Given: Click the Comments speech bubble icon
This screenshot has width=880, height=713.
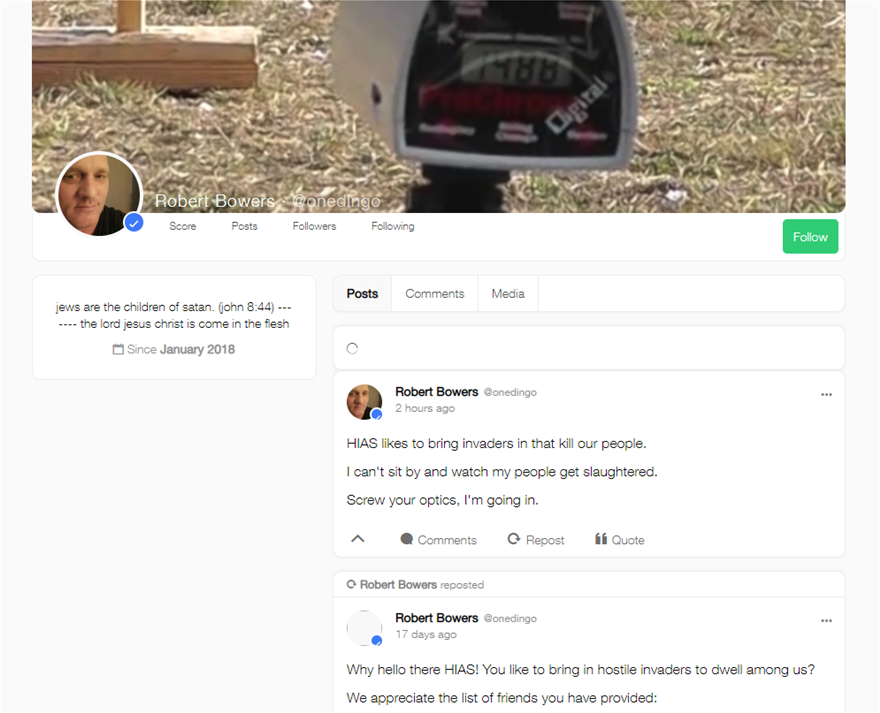Looking at the screenshot, I should [x=407, y=539].
